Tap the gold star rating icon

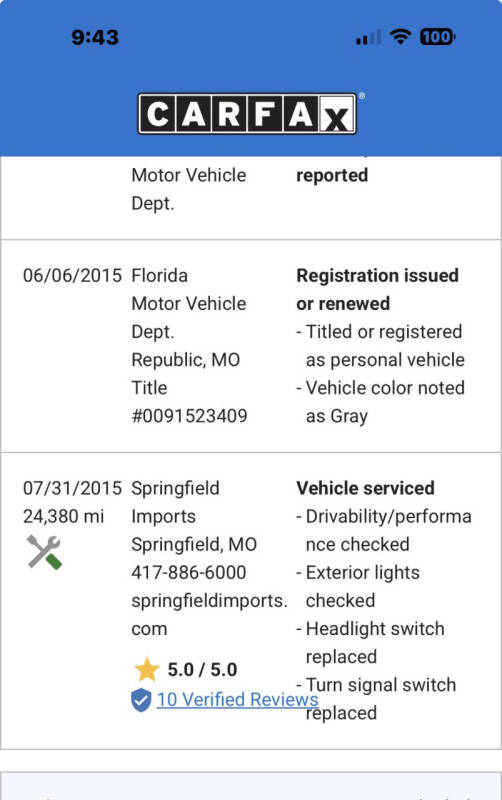[147, 669]
